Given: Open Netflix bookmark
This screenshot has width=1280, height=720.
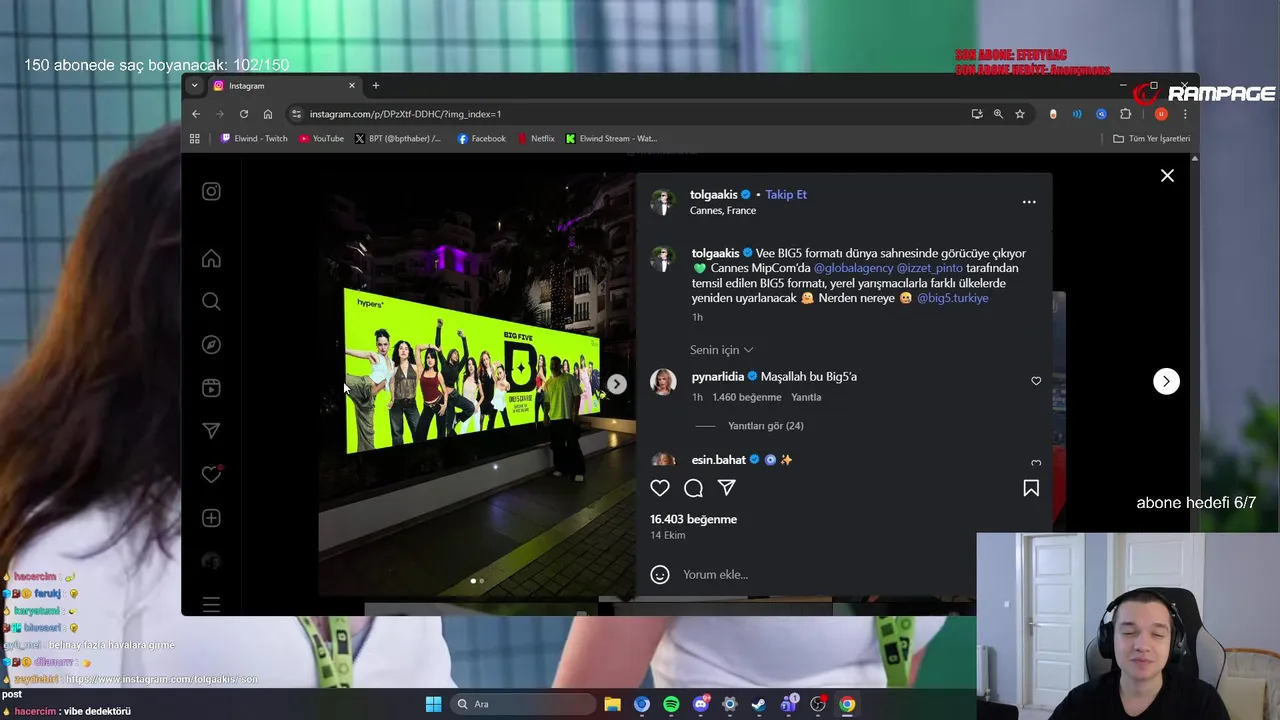Looking at the screenshot, I should [536, 139].
